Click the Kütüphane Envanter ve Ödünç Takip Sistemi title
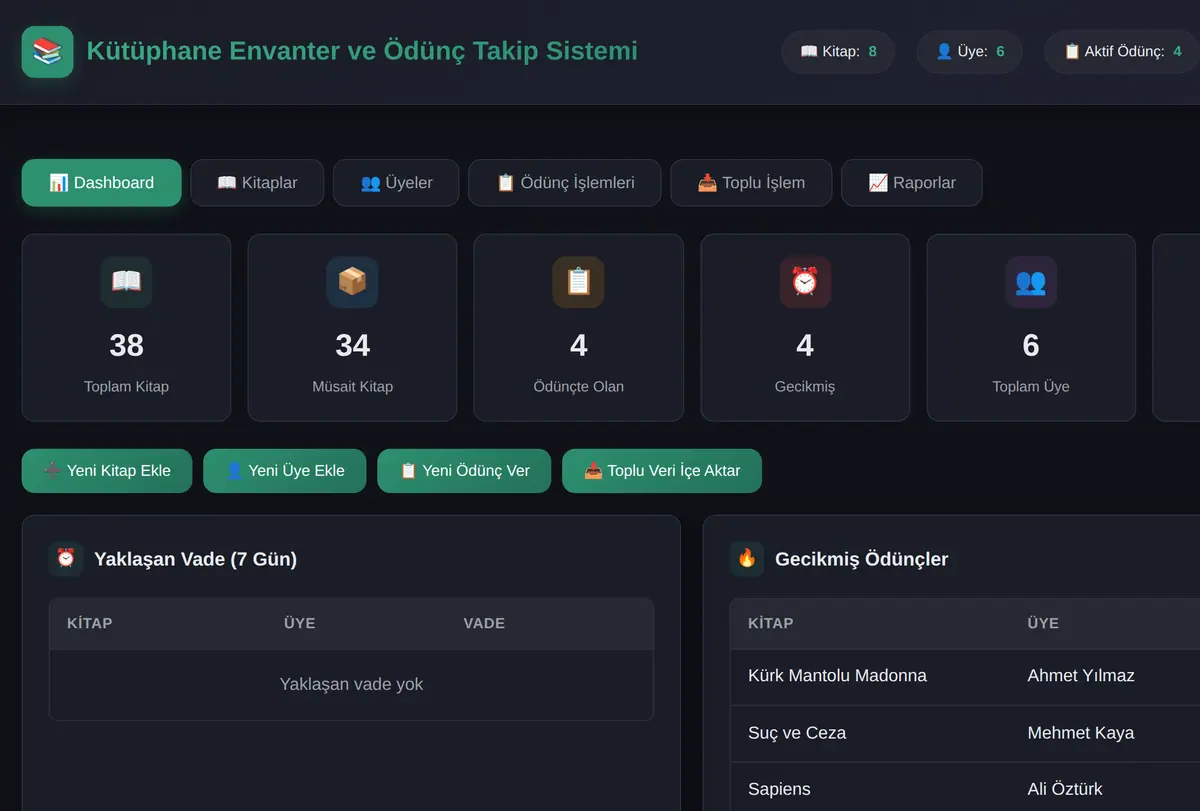The height and width of the screenshot is (811, 1200). 362,51
